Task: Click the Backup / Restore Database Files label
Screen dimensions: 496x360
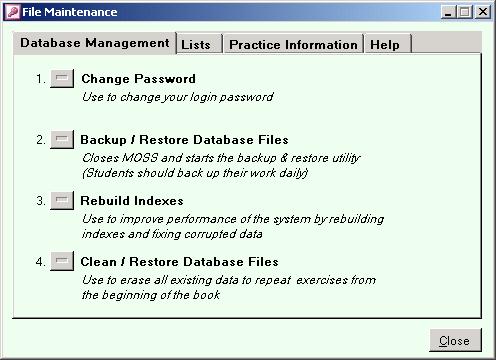Action: click(184, 140)
